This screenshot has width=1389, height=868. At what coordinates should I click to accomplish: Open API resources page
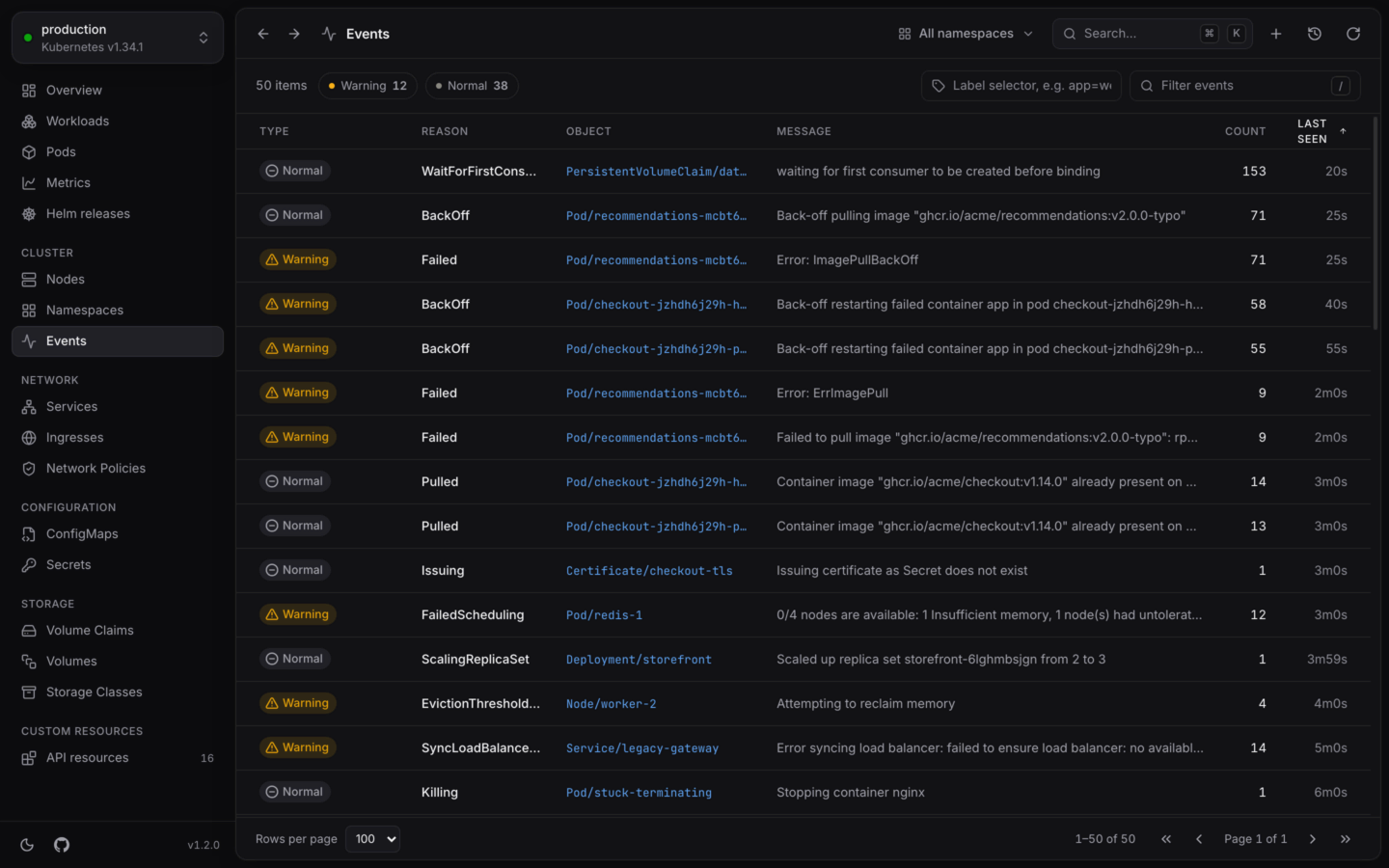[118, 758]
